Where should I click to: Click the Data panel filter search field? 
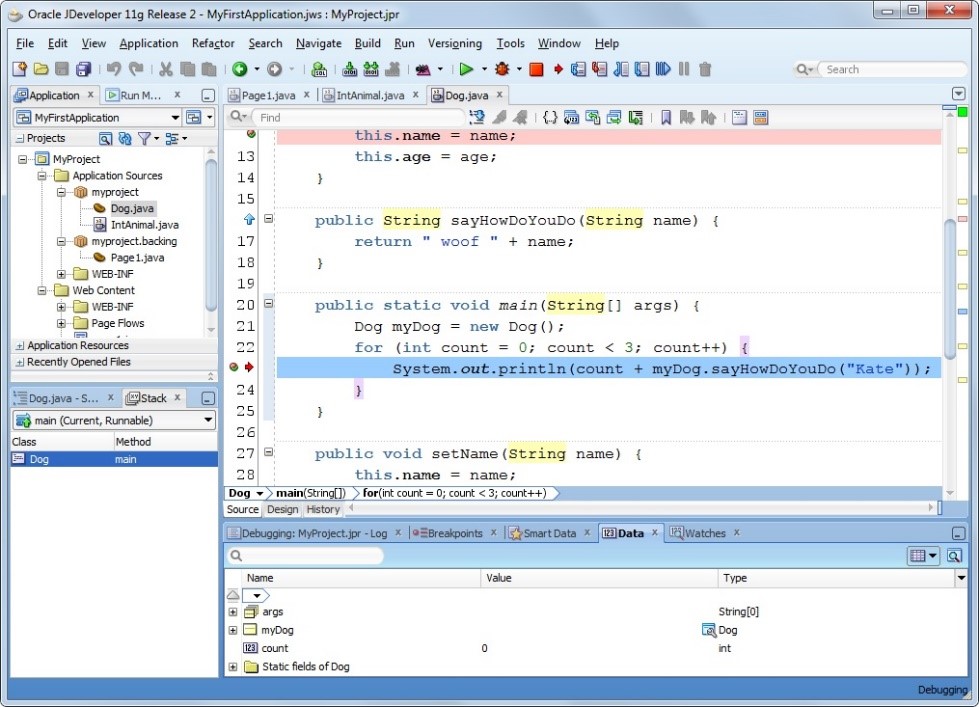(x=306, y=555)
